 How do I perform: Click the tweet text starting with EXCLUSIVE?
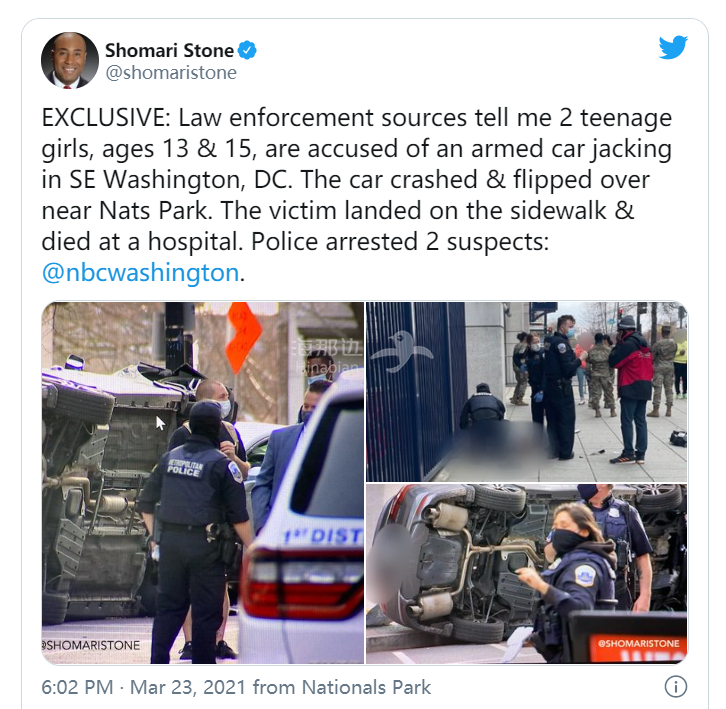click(357, 195)
